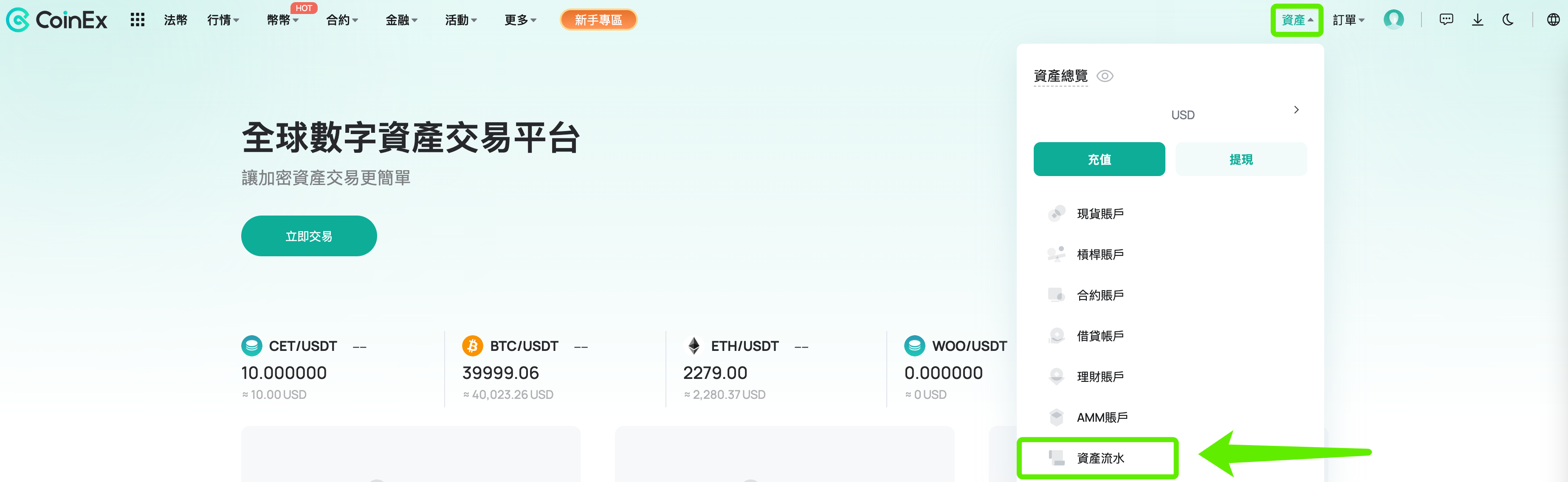Click the ETH/USDT Ethereum icon
This screenshot has height=482, width=1568.
click(693, 346)
